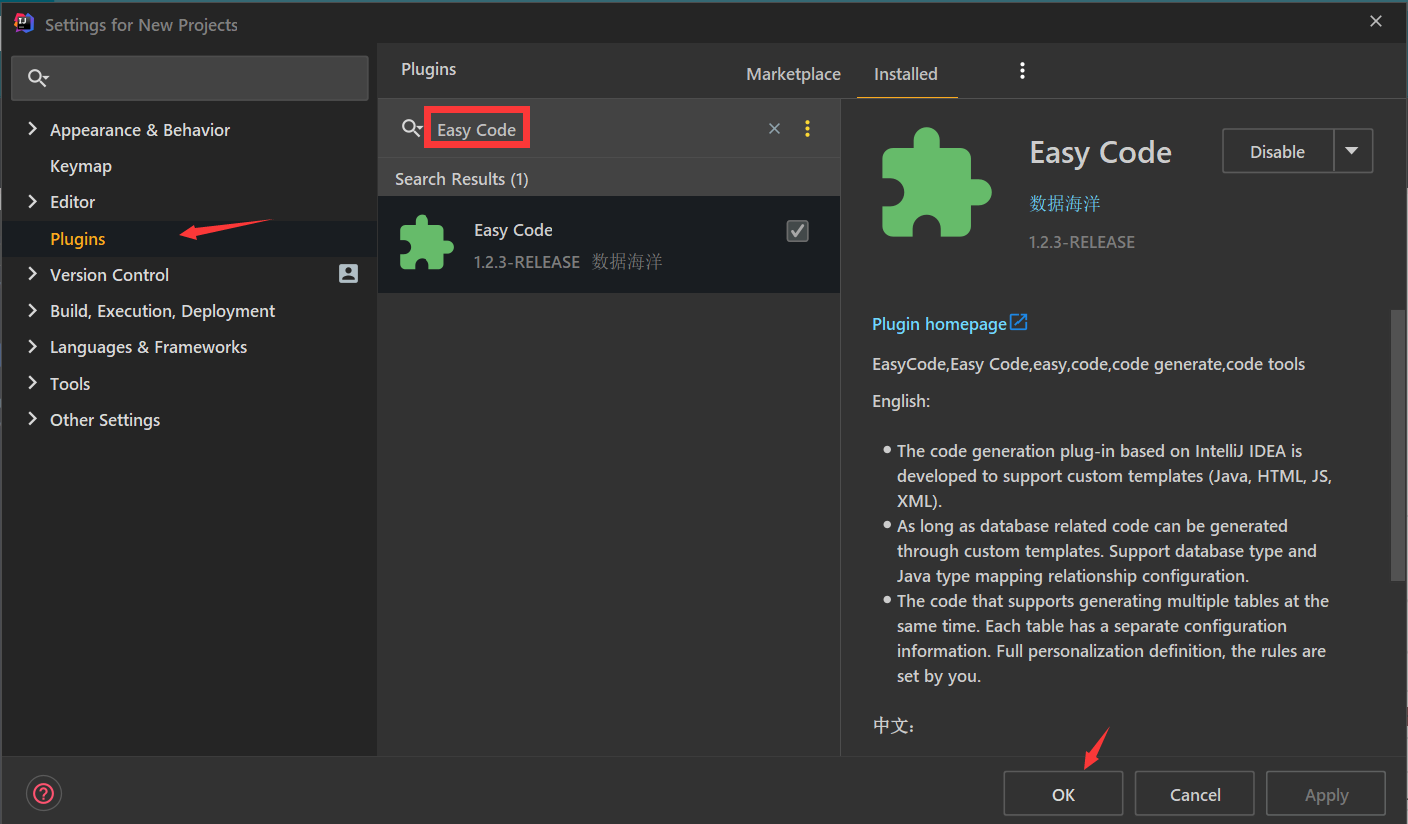
Task: Click the OK button
Action: pos(1063,794)
